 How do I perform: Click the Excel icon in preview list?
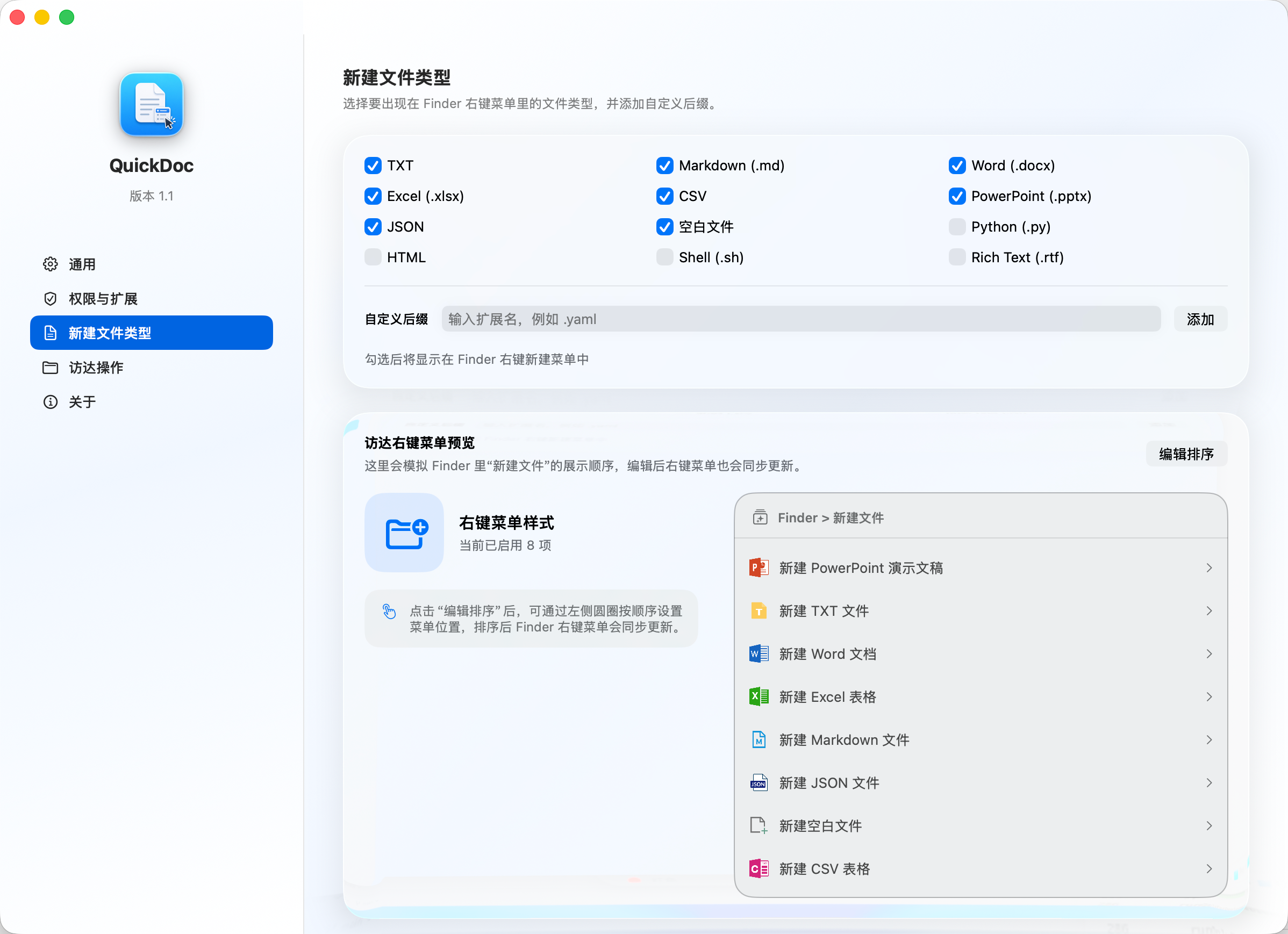tap(759, 696)
